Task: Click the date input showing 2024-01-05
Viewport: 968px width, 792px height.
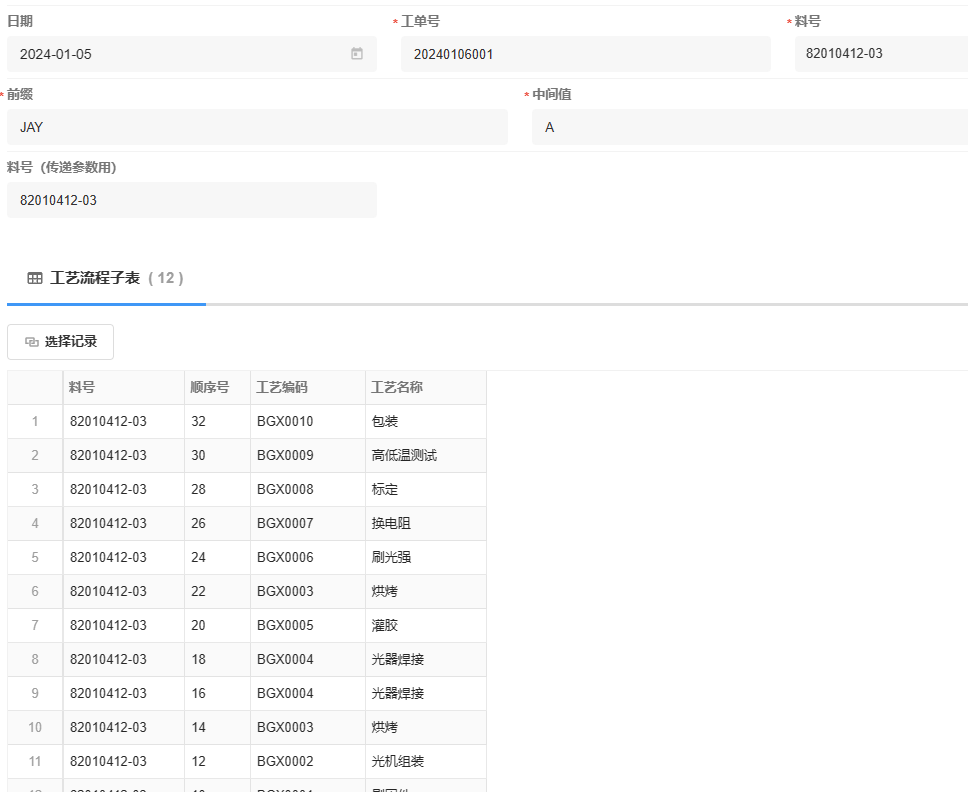Action: point(180,54)
